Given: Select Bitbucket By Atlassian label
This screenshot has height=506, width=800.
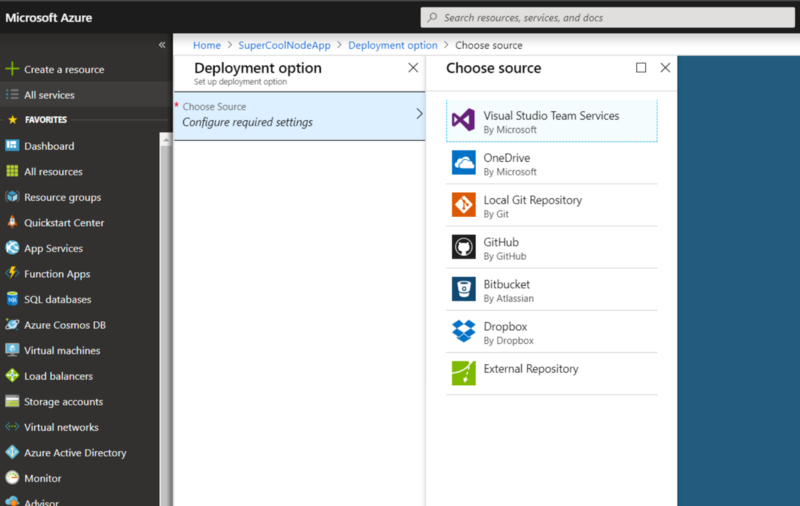Looking at the screenshot, I should tap(509, 291).
